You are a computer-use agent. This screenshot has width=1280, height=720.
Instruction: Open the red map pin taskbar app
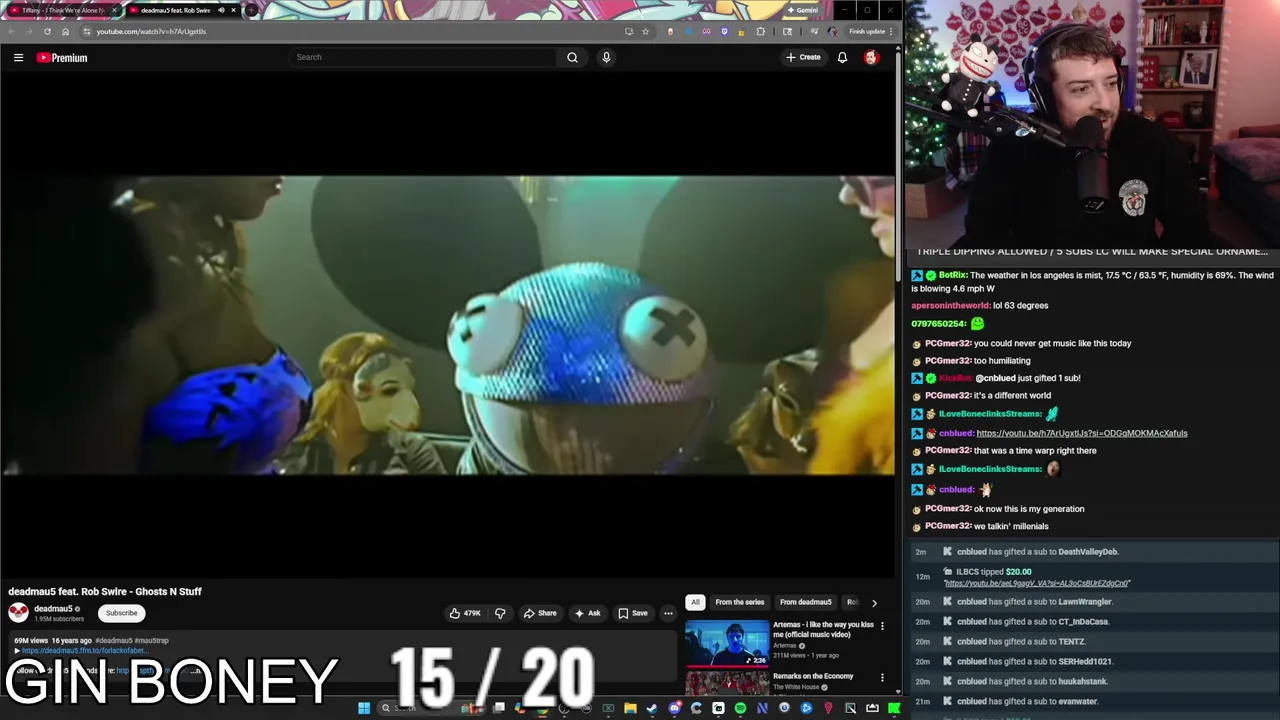point(828,708)
